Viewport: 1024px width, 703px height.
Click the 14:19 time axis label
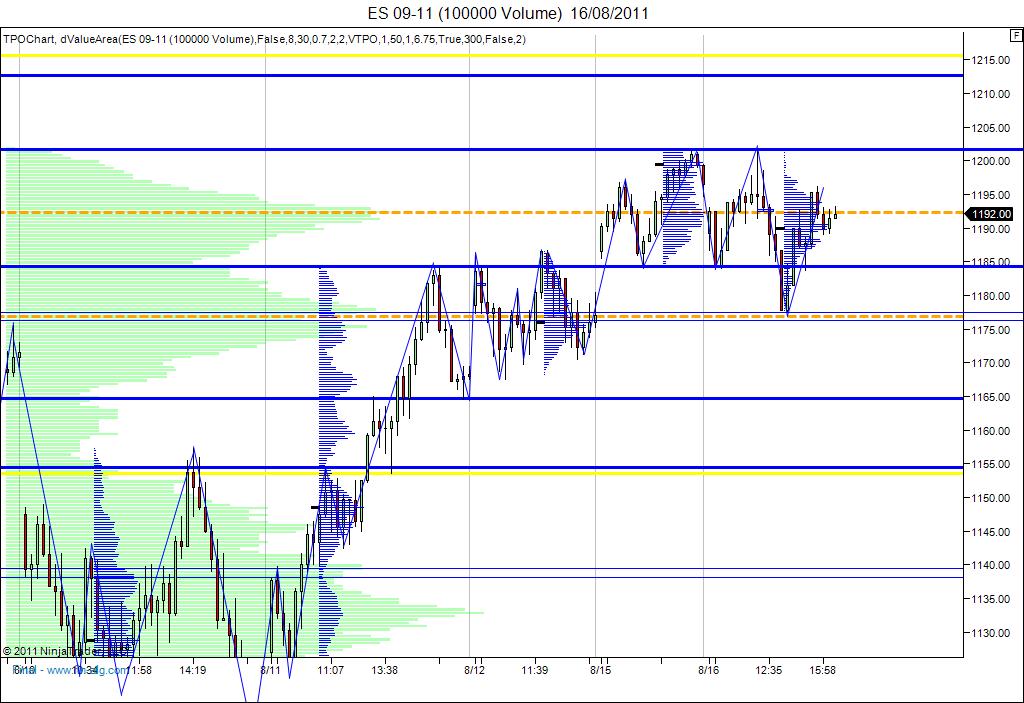tap(193, 670)
